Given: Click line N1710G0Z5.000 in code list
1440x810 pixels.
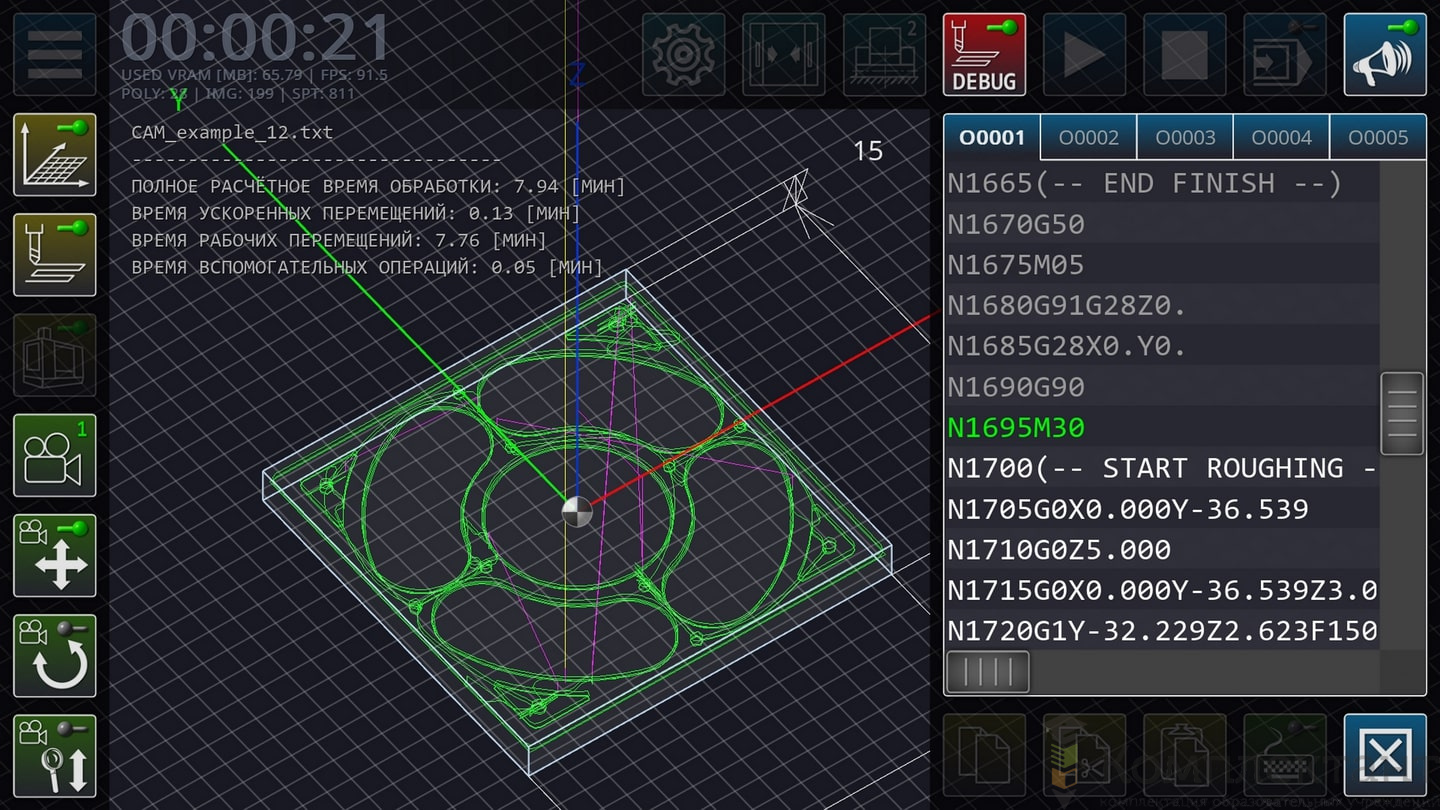Looking at the screenshot, I should click(1059, 550).
